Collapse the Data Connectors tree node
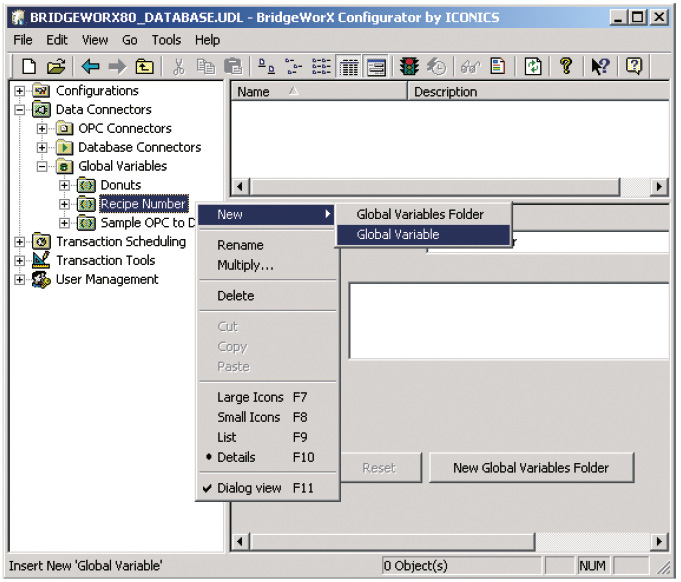This screenshot has width=681, height=582. point(19,110)
